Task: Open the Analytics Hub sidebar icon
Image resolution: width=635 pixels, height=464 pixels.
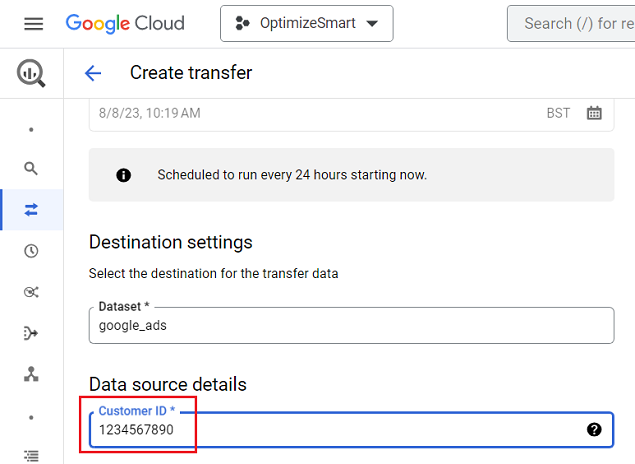Action: tap(31, 292)
